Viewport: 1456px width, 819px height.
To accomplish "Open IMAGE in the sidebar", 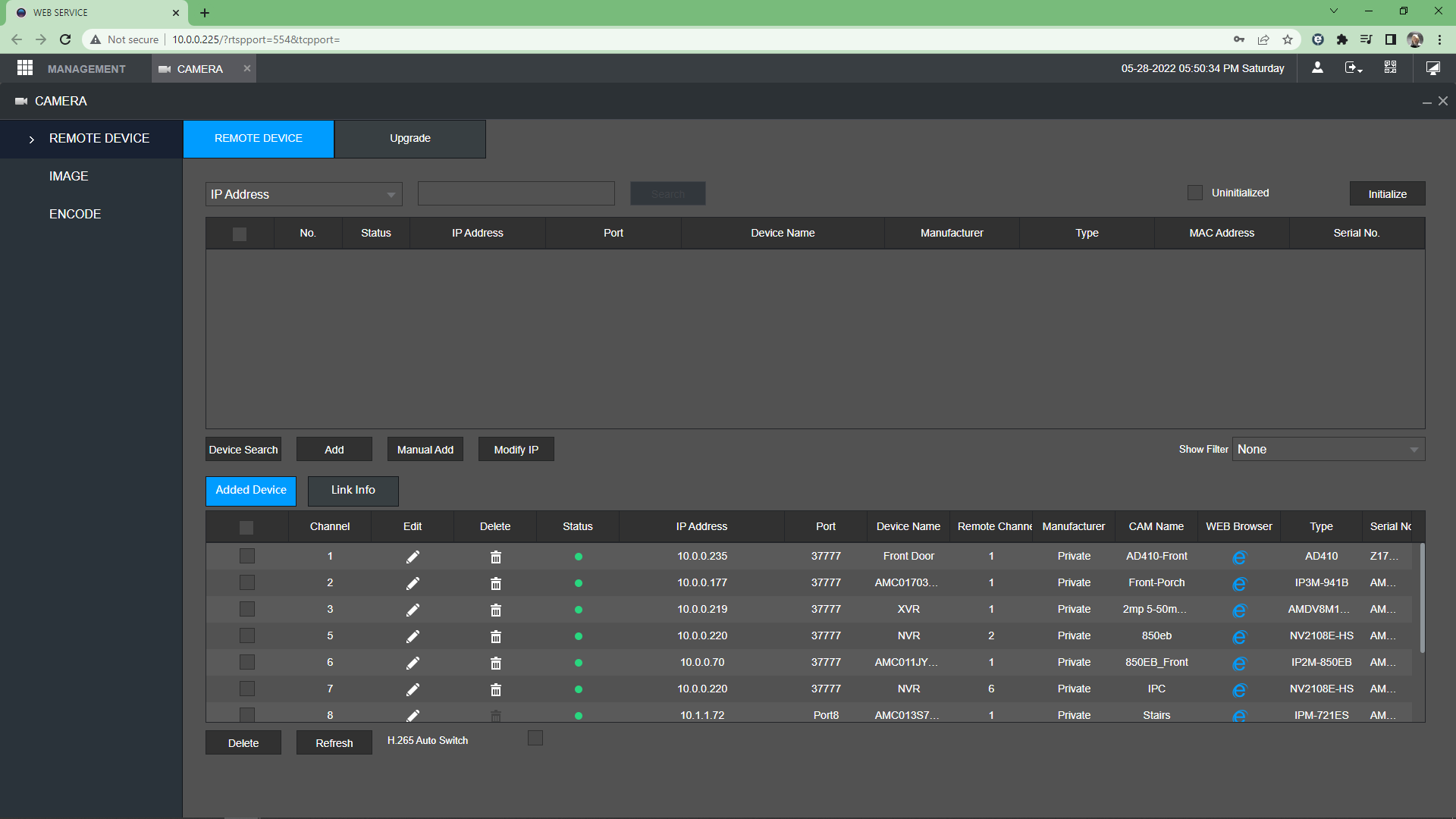I will (69, 176).
